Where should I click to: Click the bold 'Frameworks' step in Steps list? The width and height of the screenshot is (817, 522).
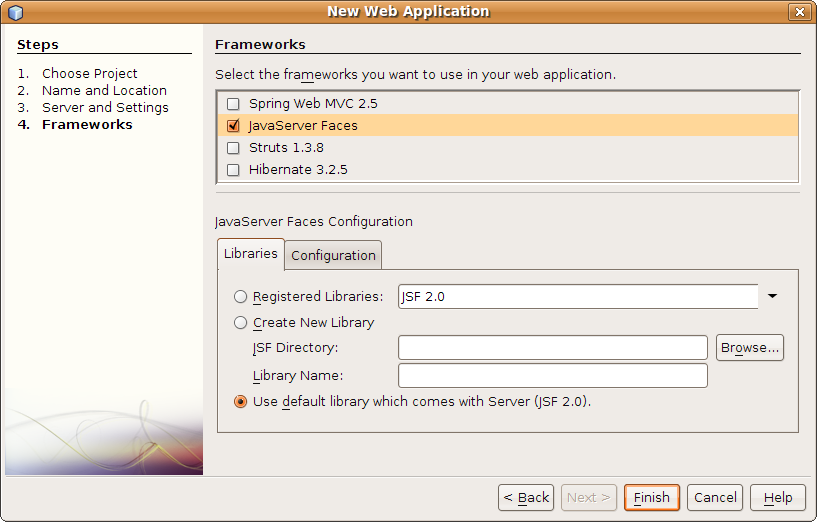pyautogui.click(x=87, y=125)
